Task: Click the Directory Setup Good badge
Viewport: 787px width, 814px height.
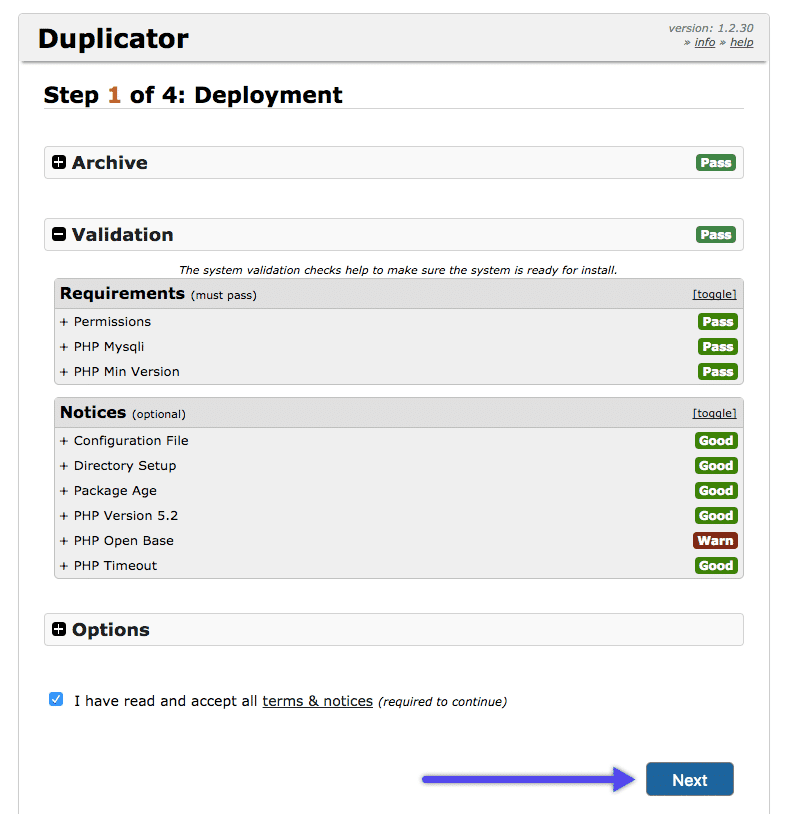Action: tap(716, 466)
